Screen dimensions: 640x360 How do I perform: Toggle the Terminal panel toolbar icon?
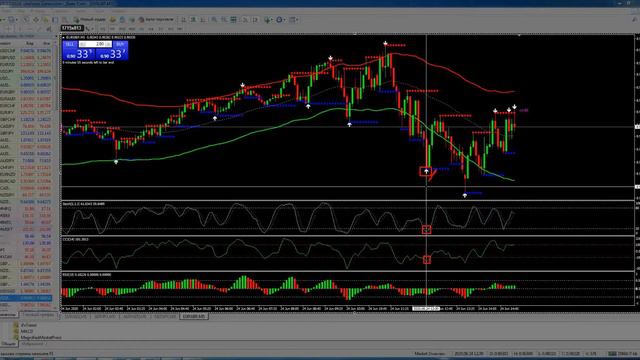[55, 20]
